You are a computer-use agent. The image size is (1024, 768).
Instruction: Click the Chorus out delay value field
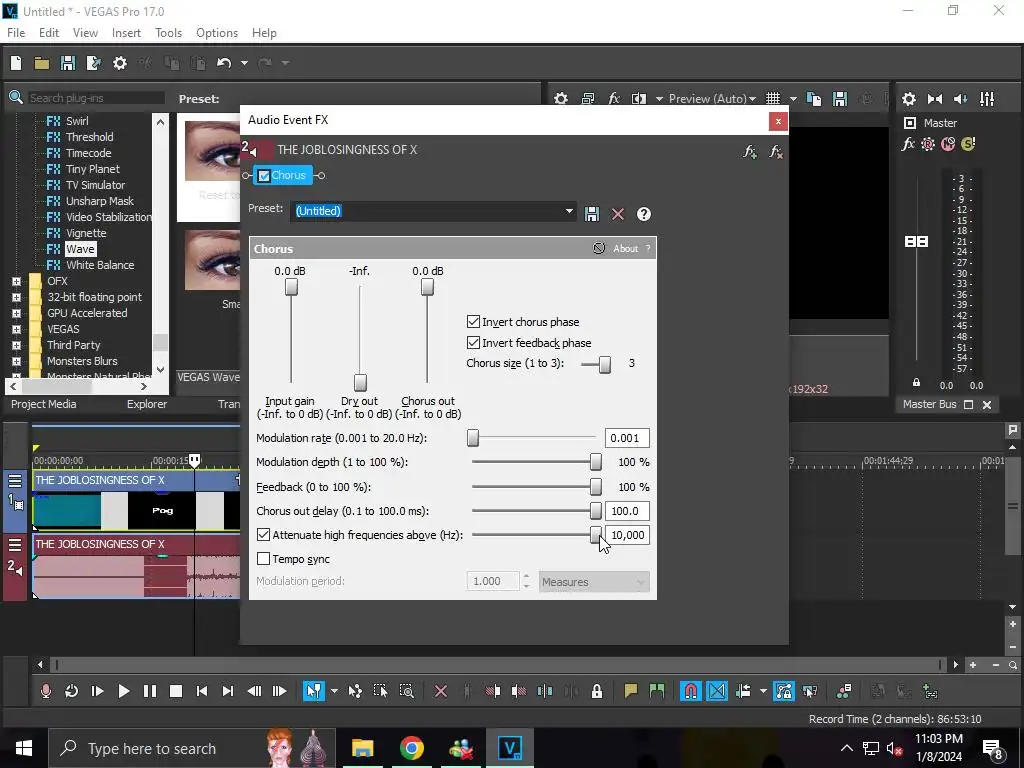(x=627, y=511)
